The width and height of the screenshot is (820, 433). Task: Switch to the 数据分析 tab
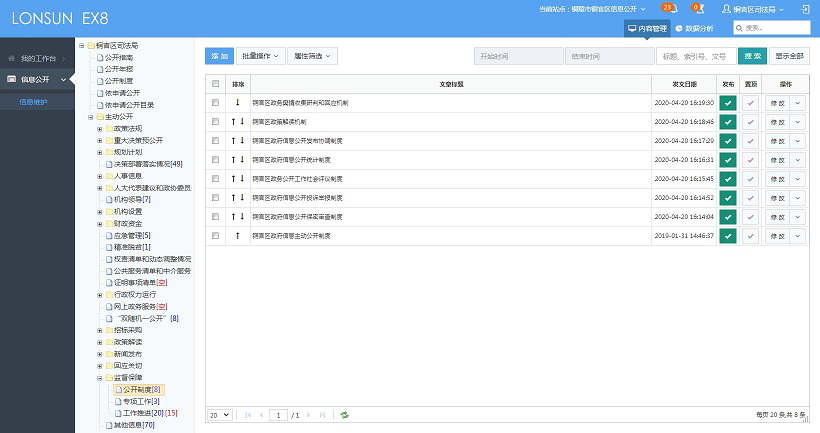[694, 29]
